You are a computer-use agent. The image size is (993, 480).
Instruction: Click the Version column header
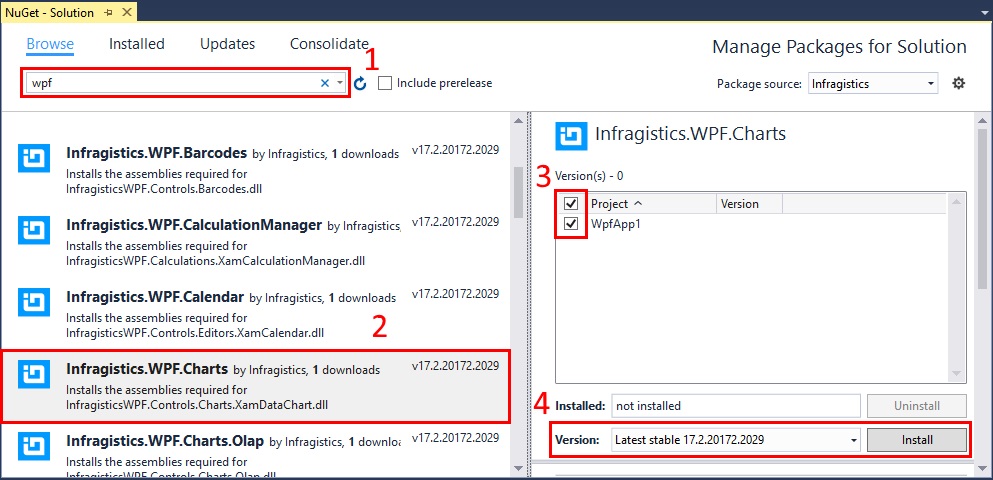[x=750, y=204]
